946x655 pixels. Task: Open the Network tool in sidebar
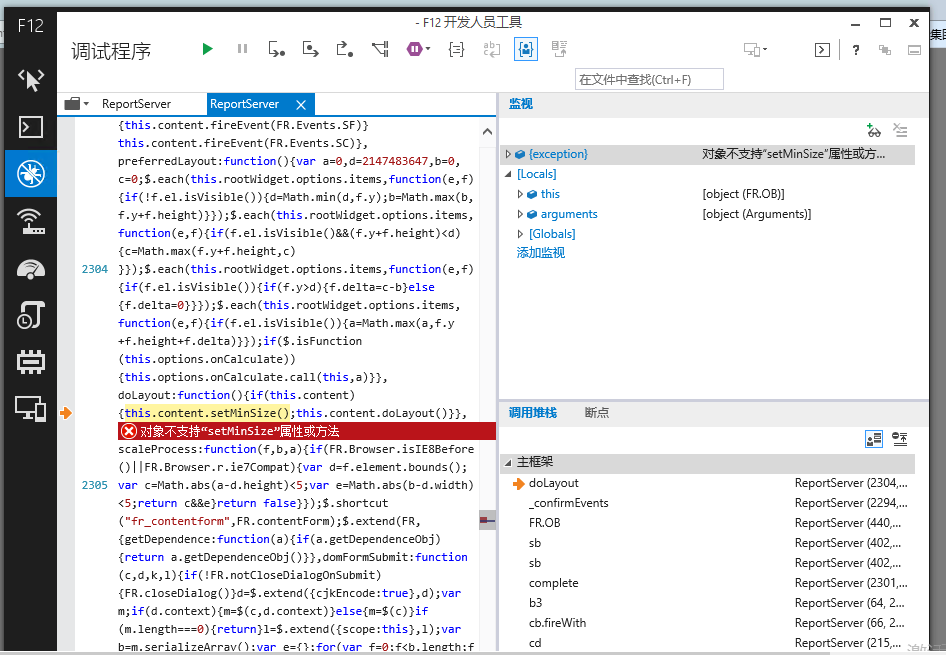[30, 221]
